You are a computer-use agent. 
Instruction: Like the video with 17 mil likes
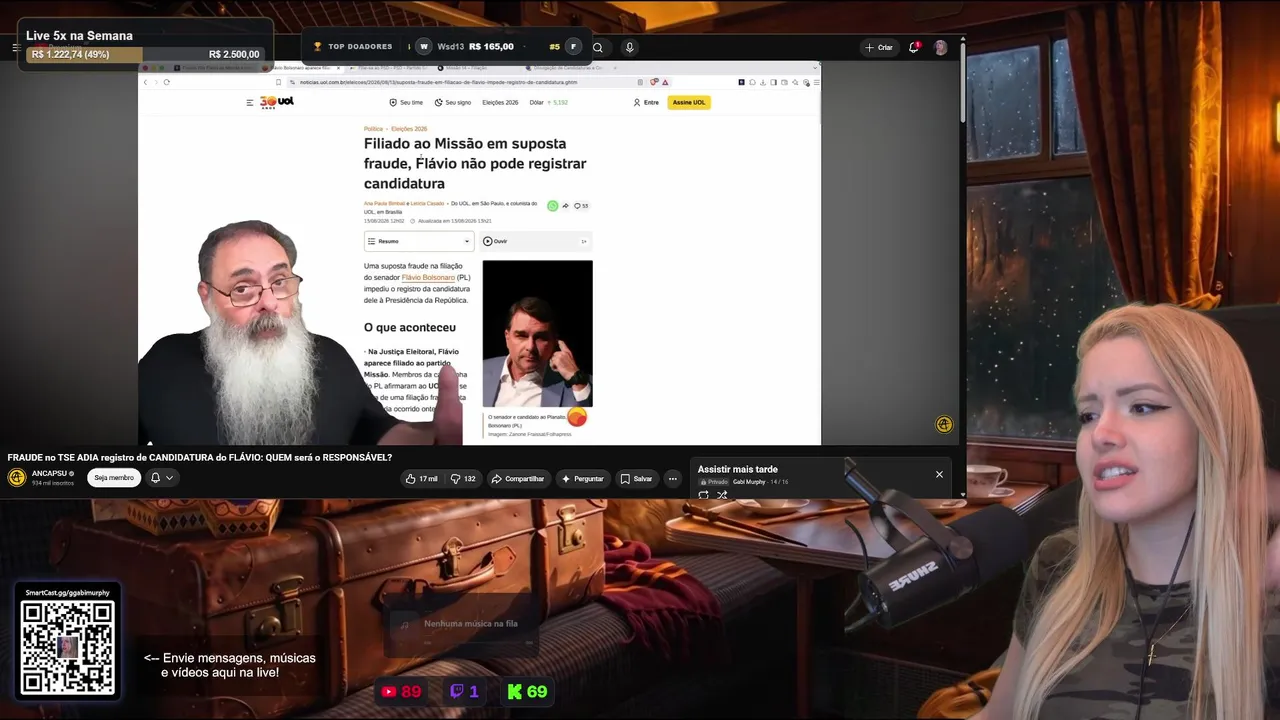(x=421, y=479)
